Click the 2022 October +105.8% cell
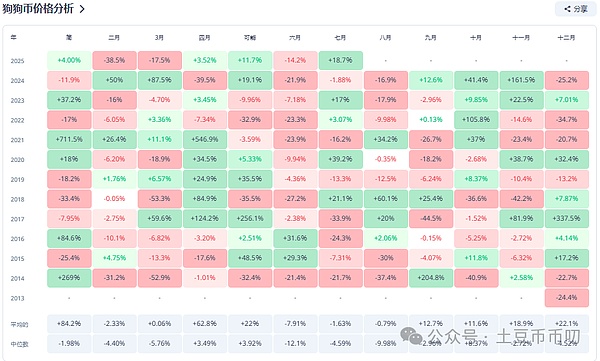 pyautogui.click(x=476, y=119)
